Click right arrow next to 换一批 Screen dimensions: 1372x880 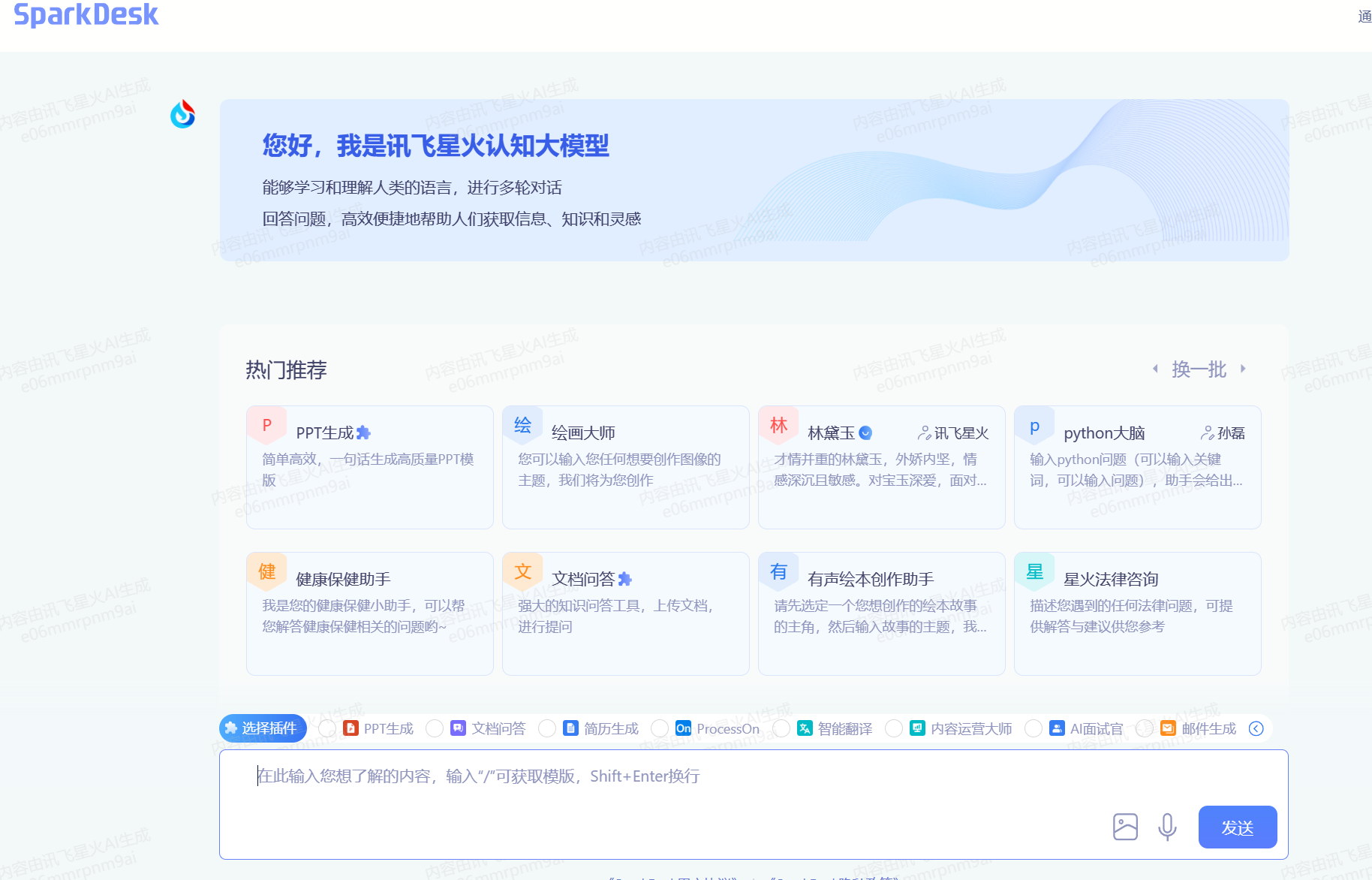coord(1243,369)
